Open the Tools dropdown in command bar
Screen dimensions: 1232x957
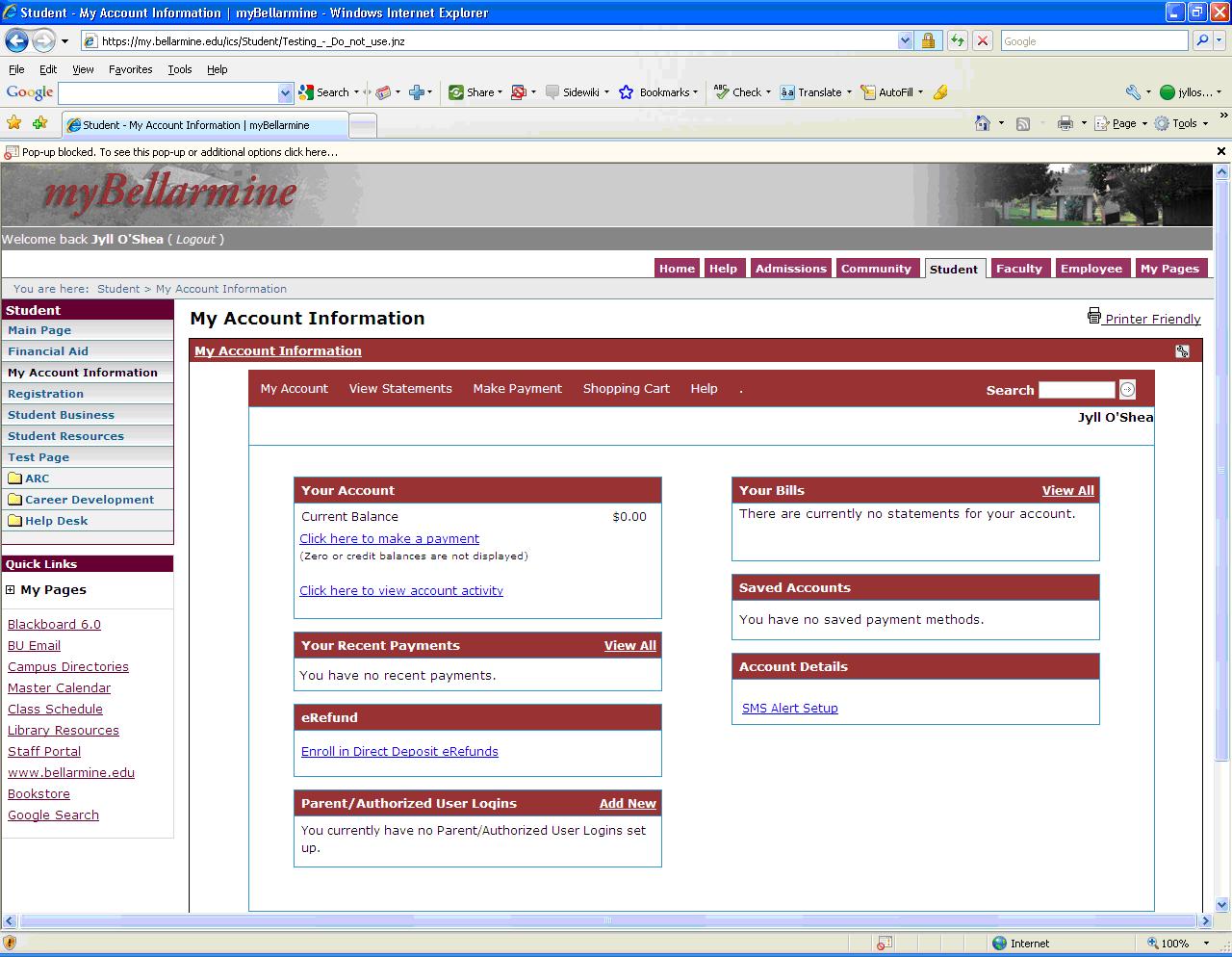pos(1181,123)
